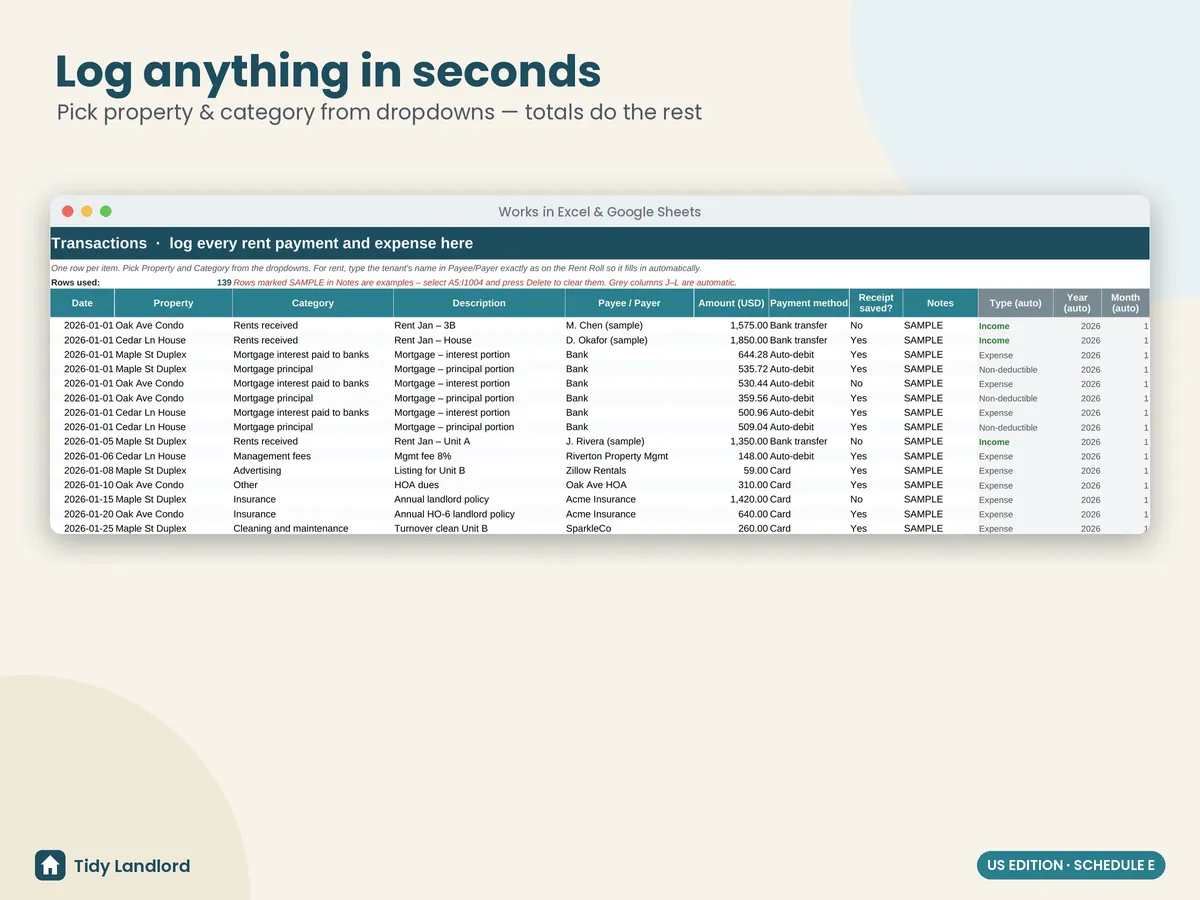This screenshot has width=1200, height=900.
Task: Click the US EDITION · SCHEDULE E badge
Action: (x=1070, y=865)
